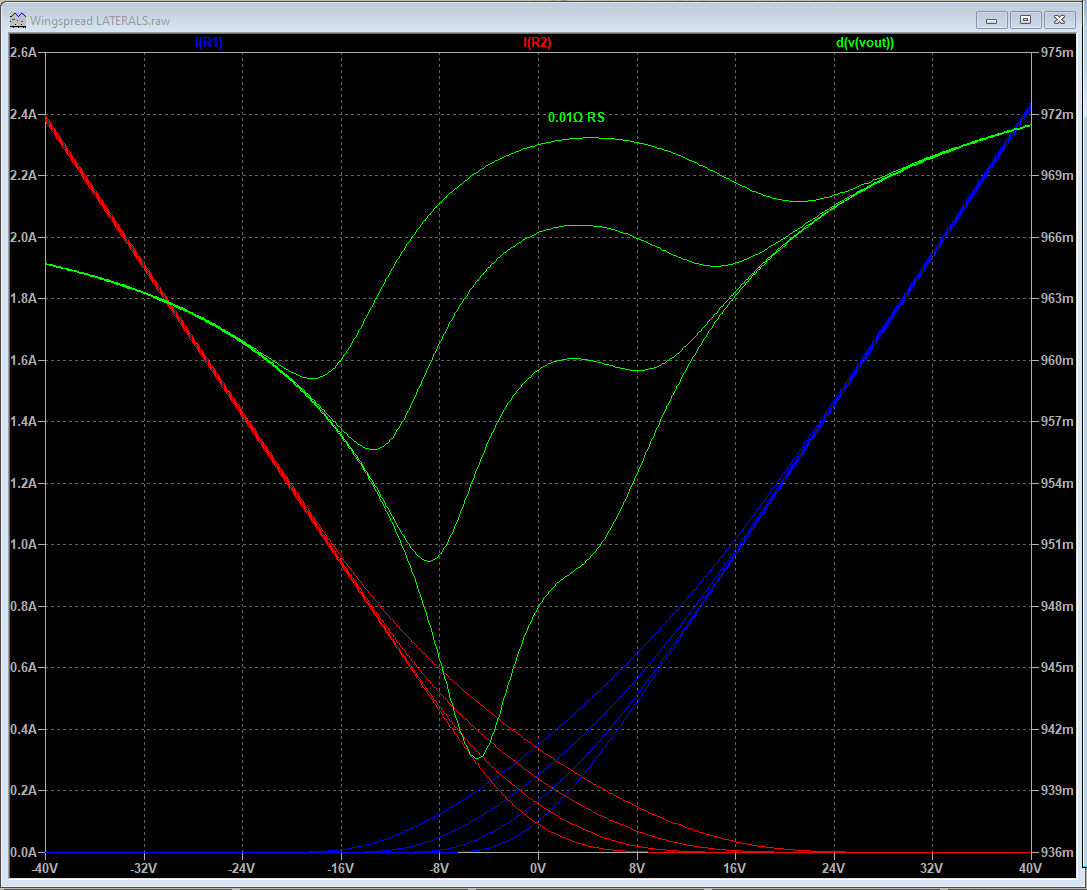Click the 942m right axis label
This screenshot has height=890, width=1087.
tap(1057, 729)
